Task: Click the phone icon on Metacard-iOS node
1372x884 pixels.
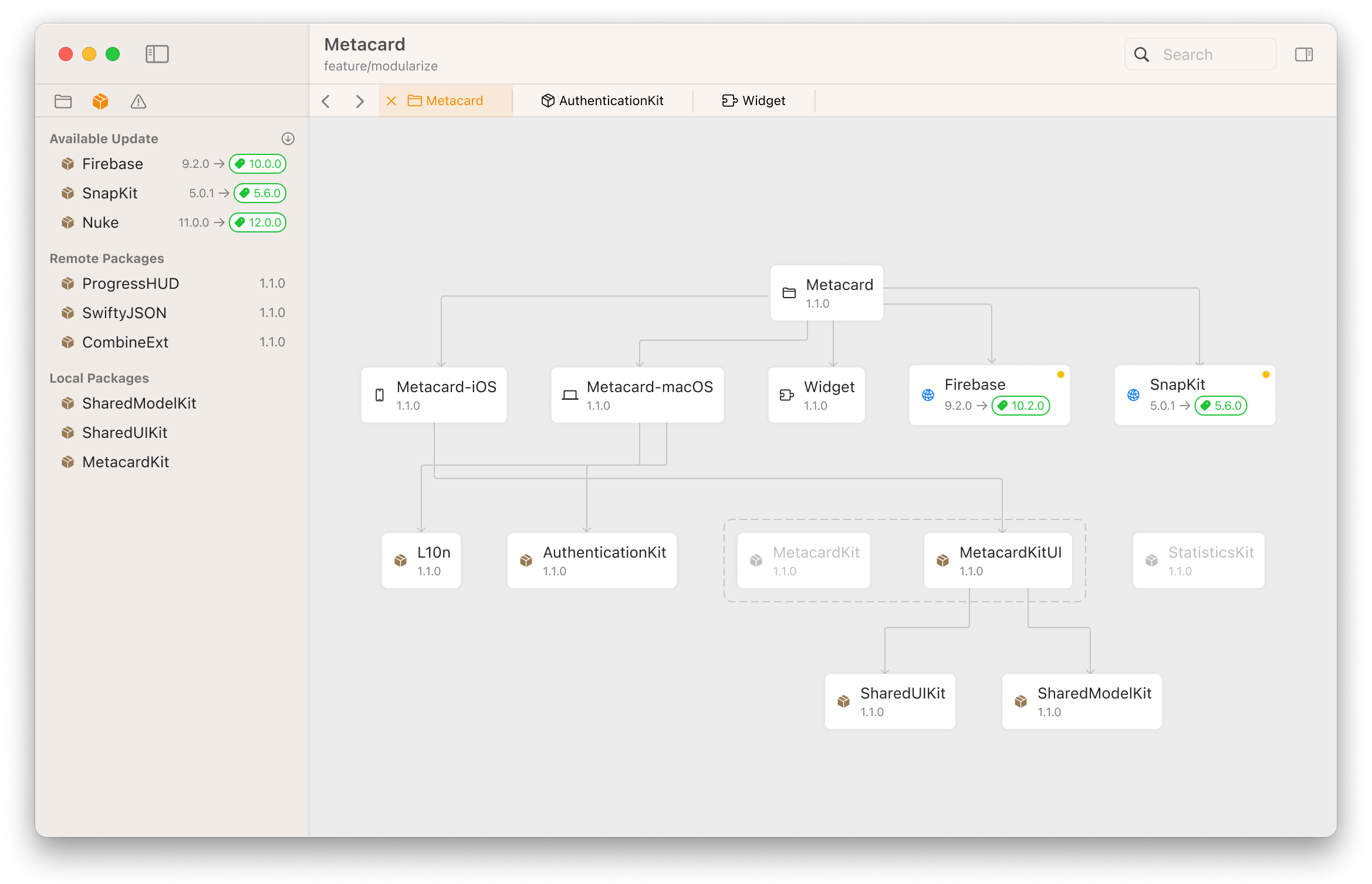Action: 379,394
